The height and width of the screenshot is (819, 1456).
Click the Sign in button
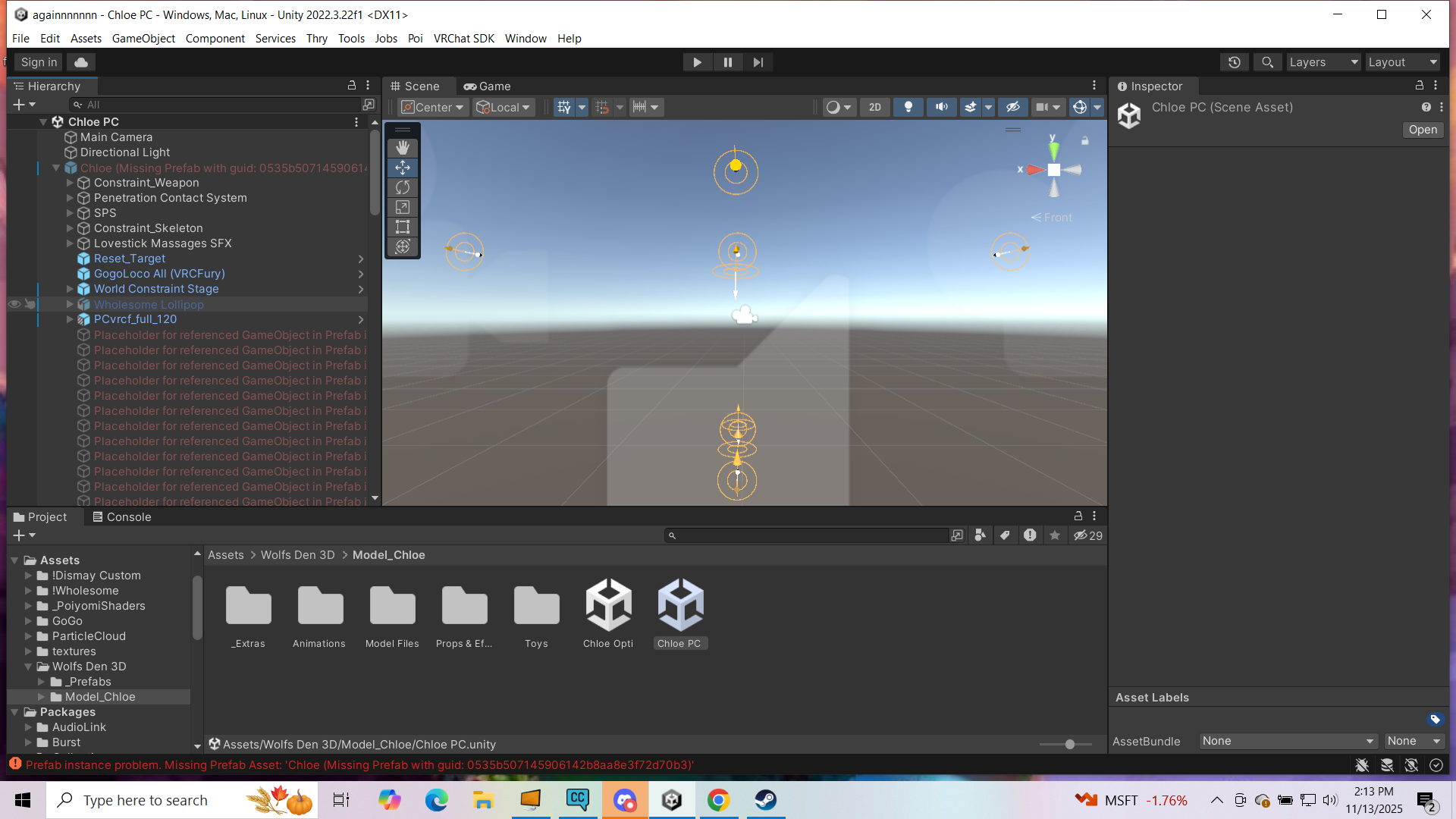(39, 62)
